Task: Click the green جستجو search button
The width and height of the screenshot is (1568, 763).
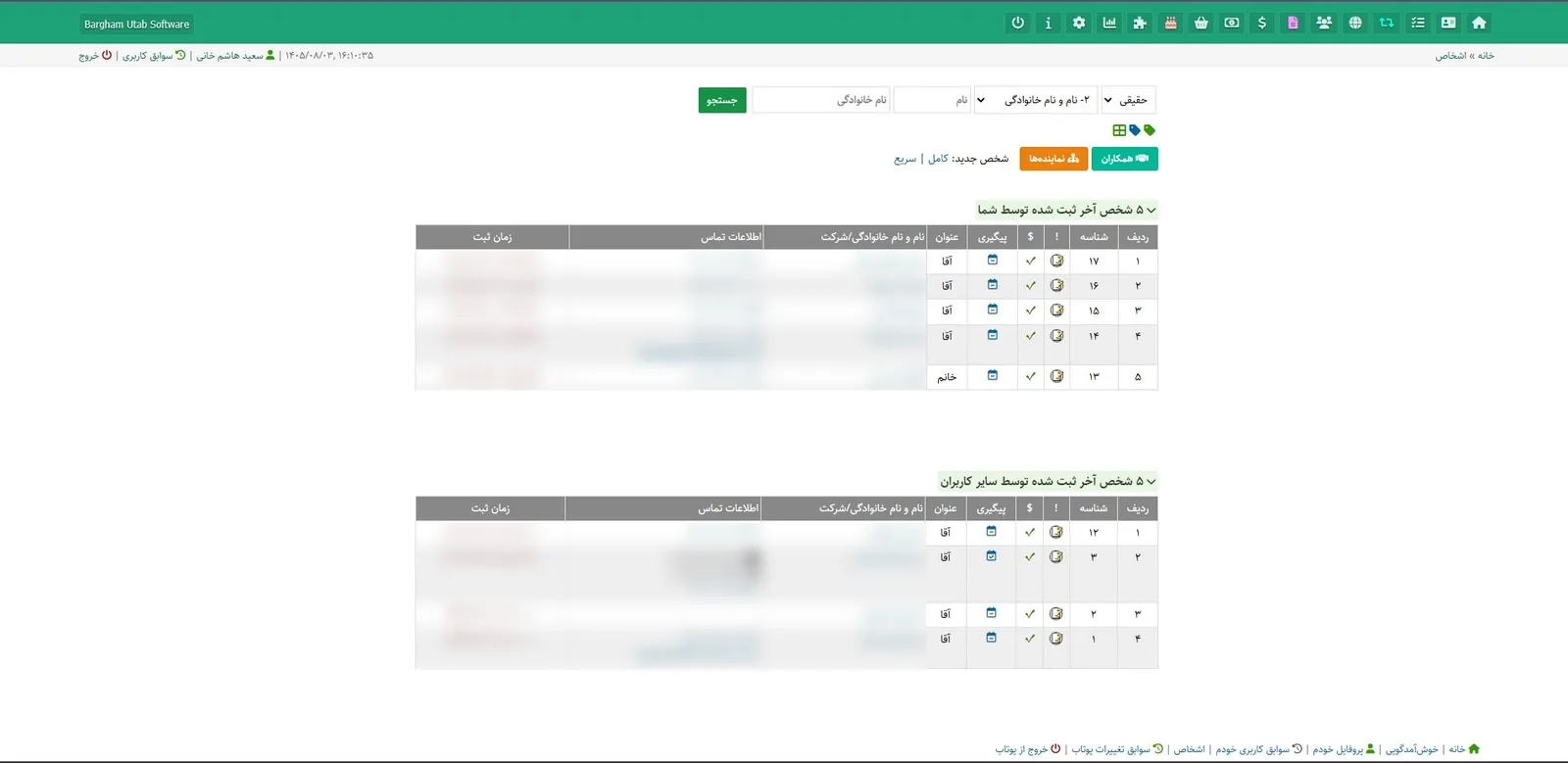Action: point(722,100)
